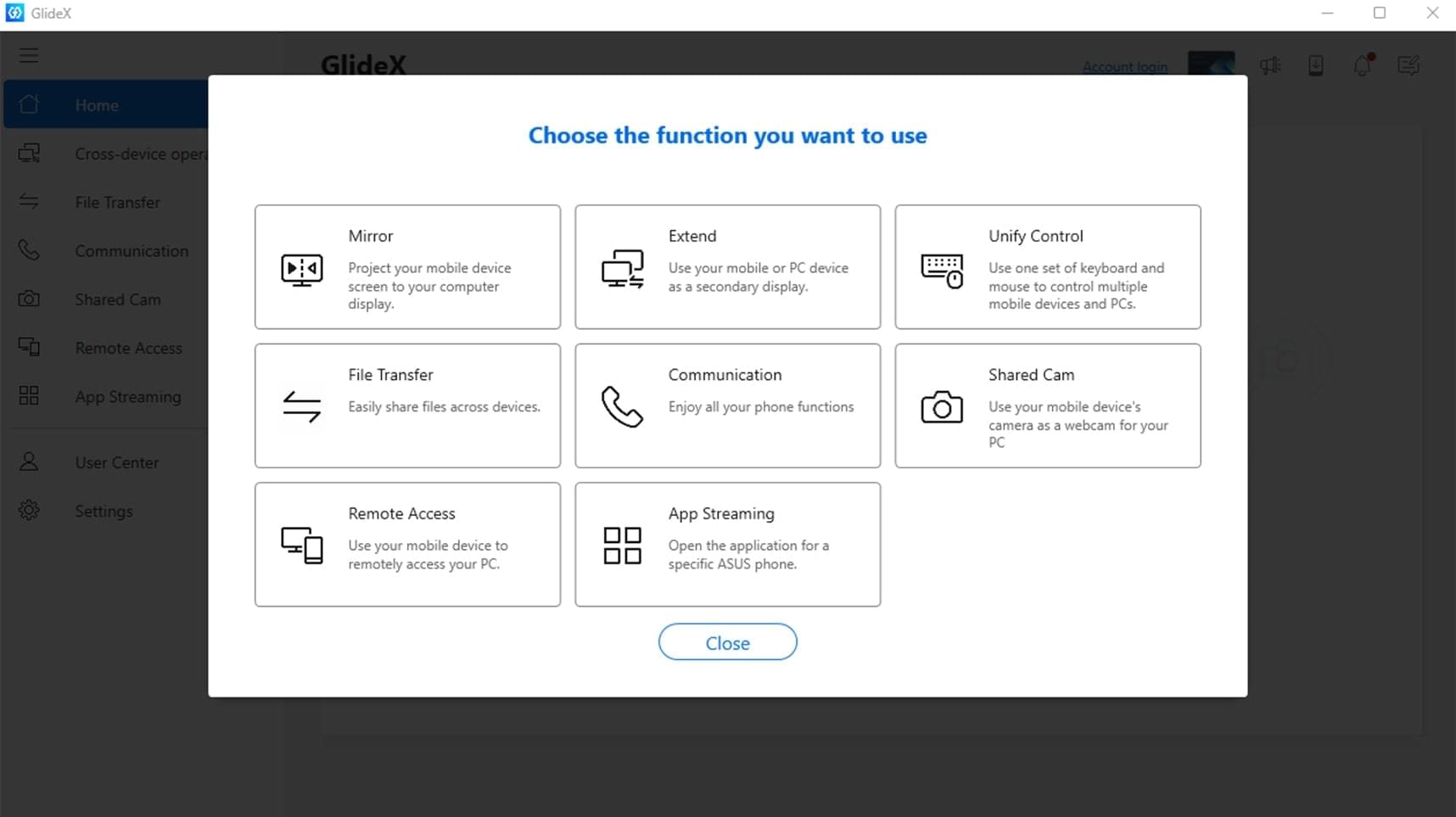Click the mobile app download icon
The image size is (1456, 817).
coord(1316,65)
